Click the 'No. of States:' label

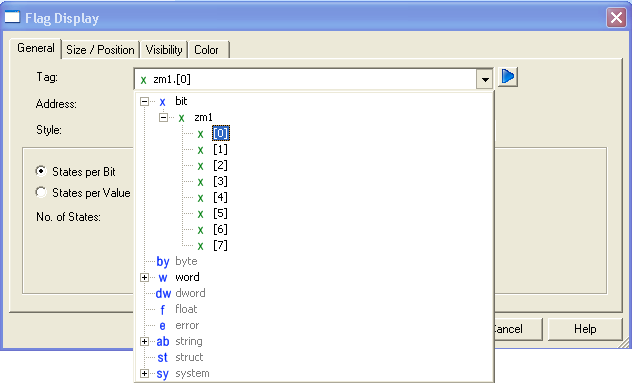pos(69,217)
